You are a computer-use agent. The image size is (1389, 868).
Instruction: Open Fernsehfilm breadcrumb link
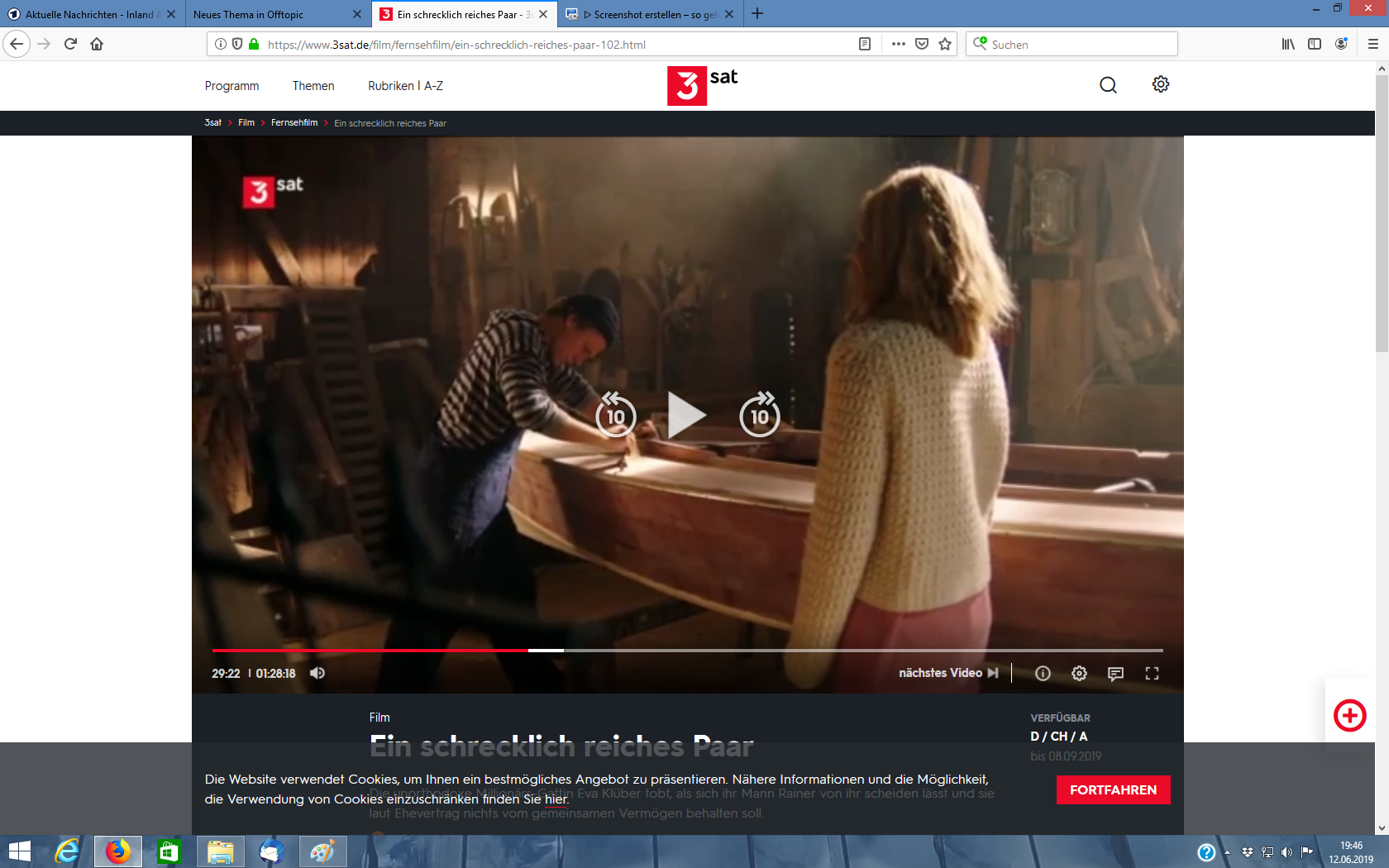[x=294, y=122]
